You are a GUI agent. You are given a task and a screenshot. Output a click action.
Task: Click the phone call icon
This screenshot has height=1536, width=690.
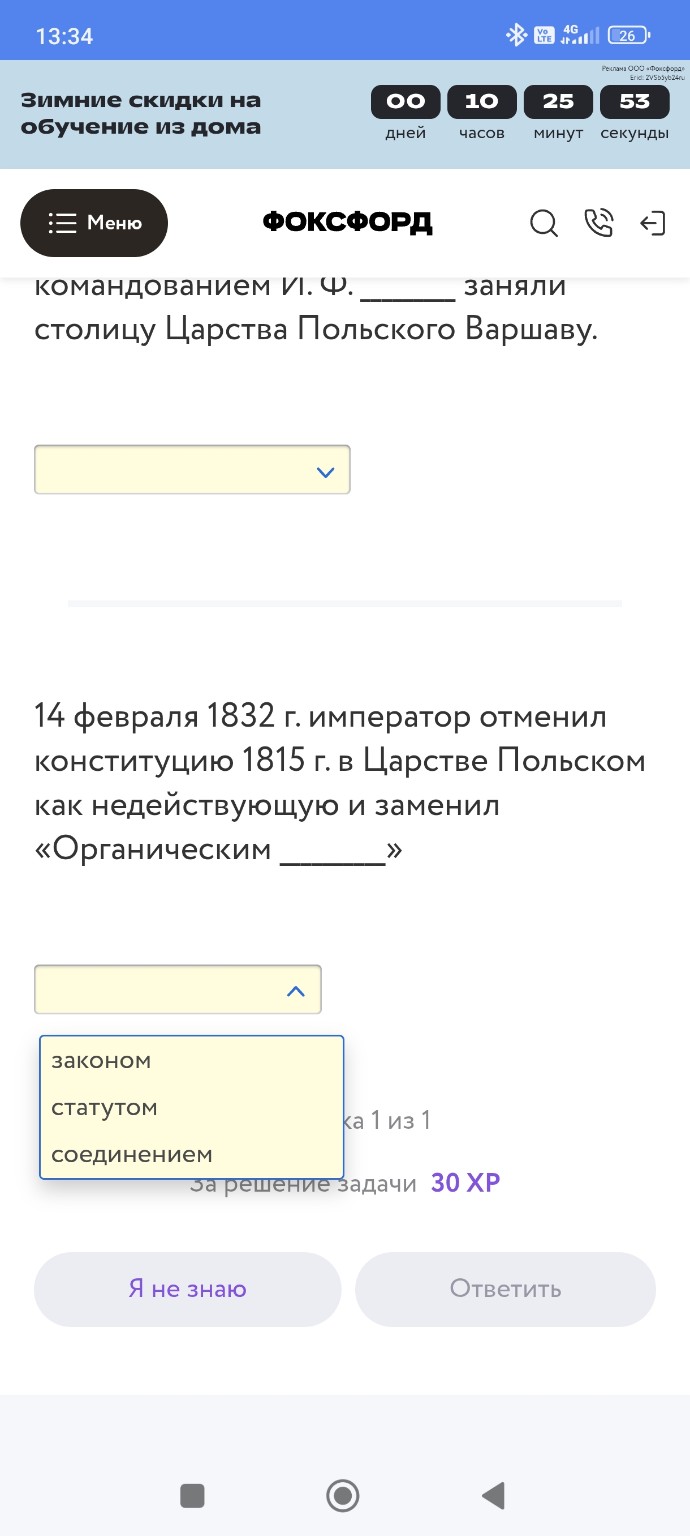(x=600, y=224)
